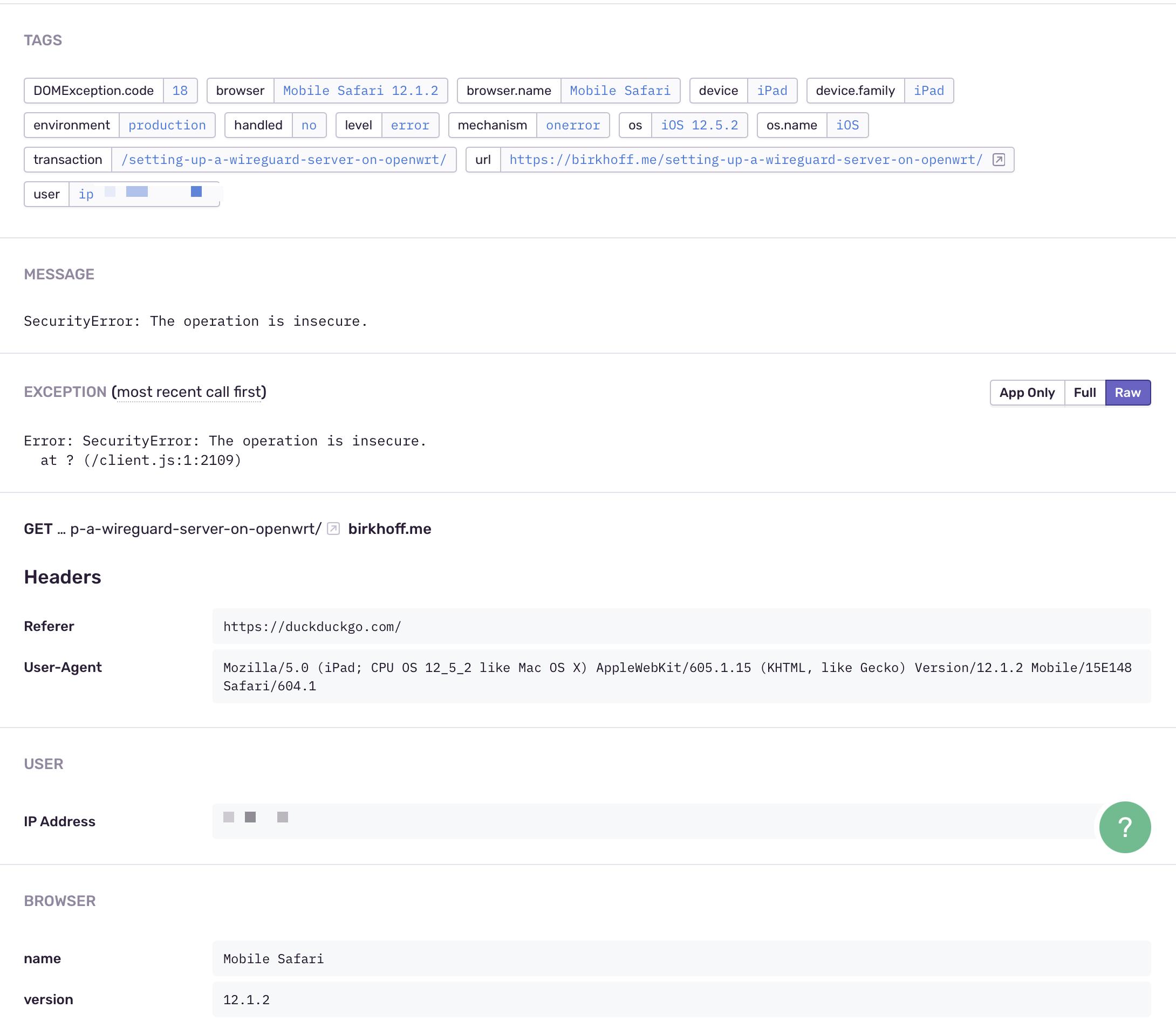Click the handled no tag value
Viewport: 1176px width, 1029px height.
(x=309, y=125)
